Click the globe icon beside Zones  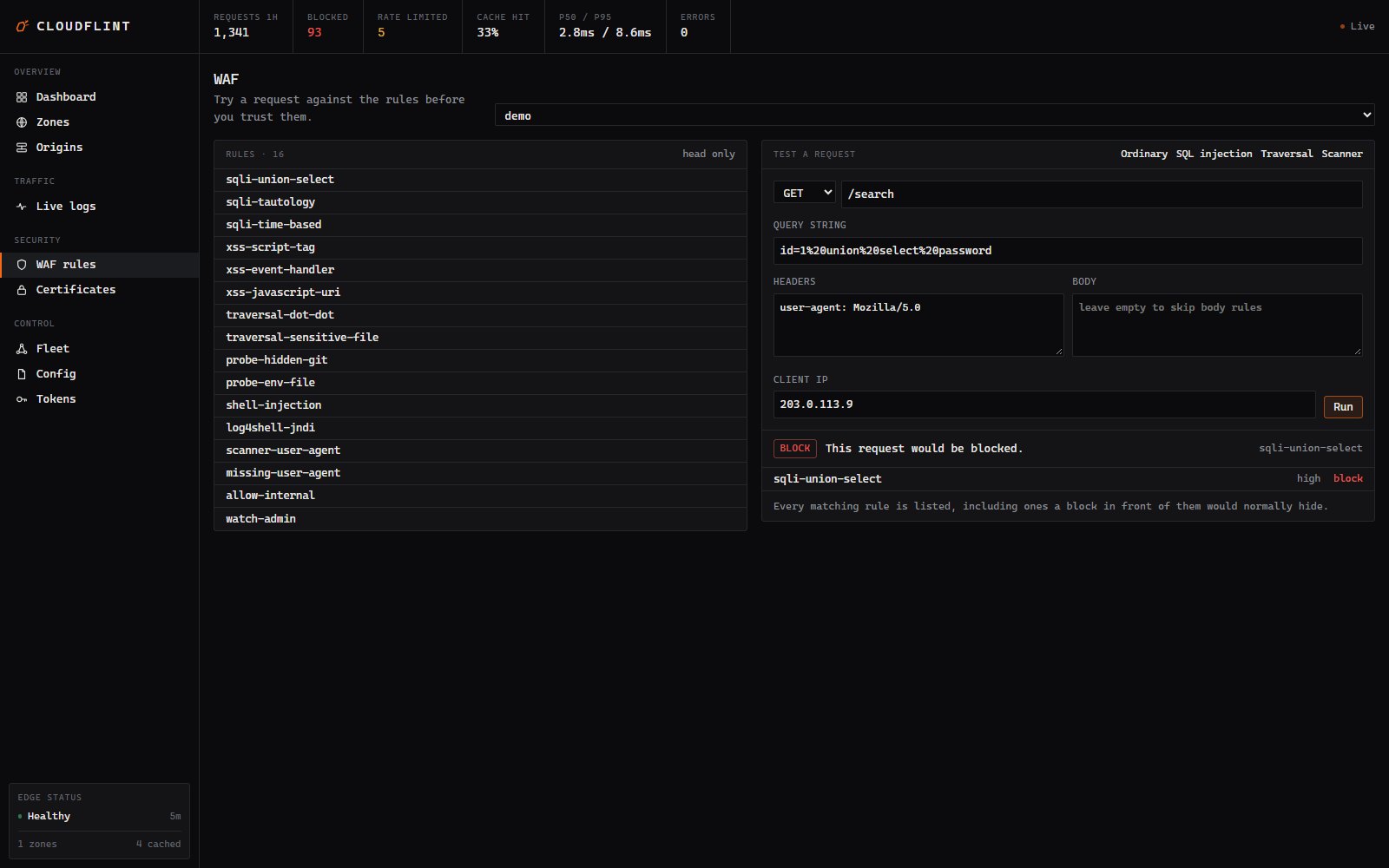click(x=22, y=122)
